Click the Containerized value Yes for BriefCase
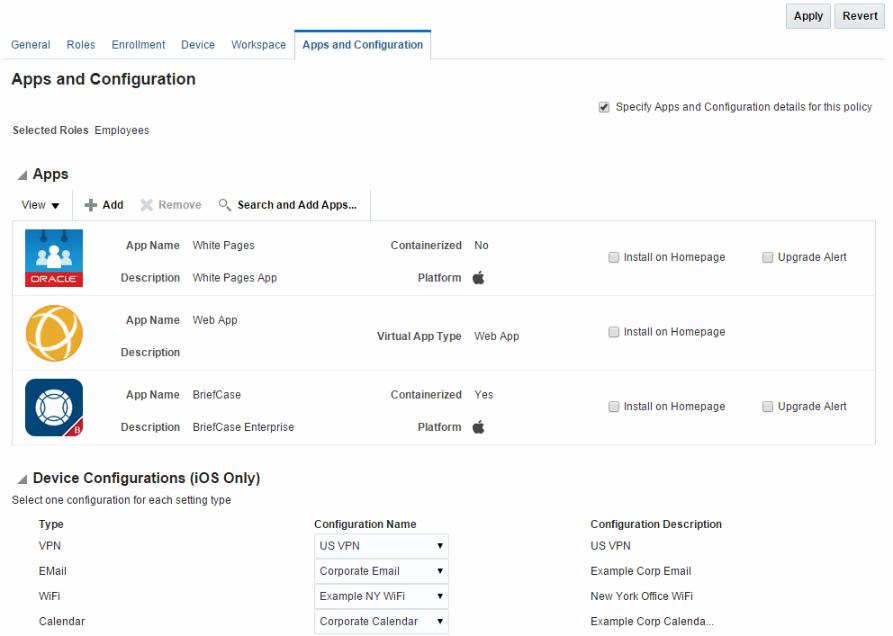 click(x=484, y=395)
